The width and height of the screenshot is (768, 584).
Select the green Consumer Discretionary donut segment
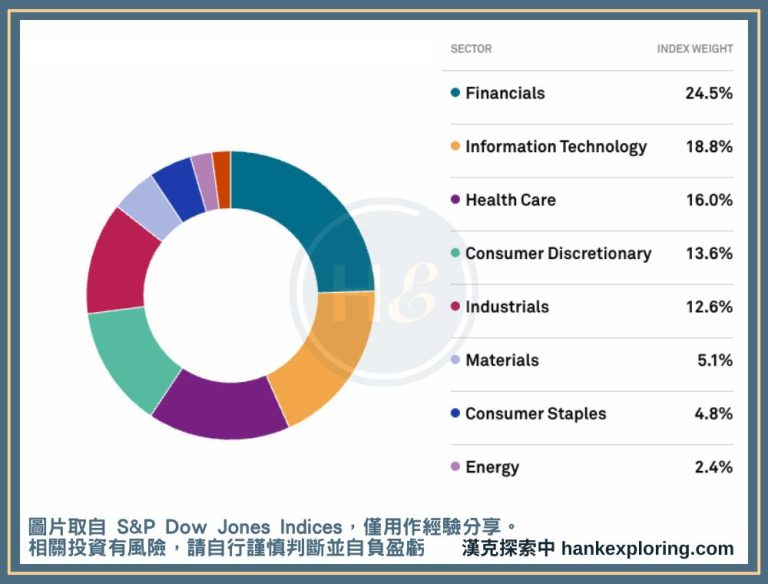coord(129,356)
